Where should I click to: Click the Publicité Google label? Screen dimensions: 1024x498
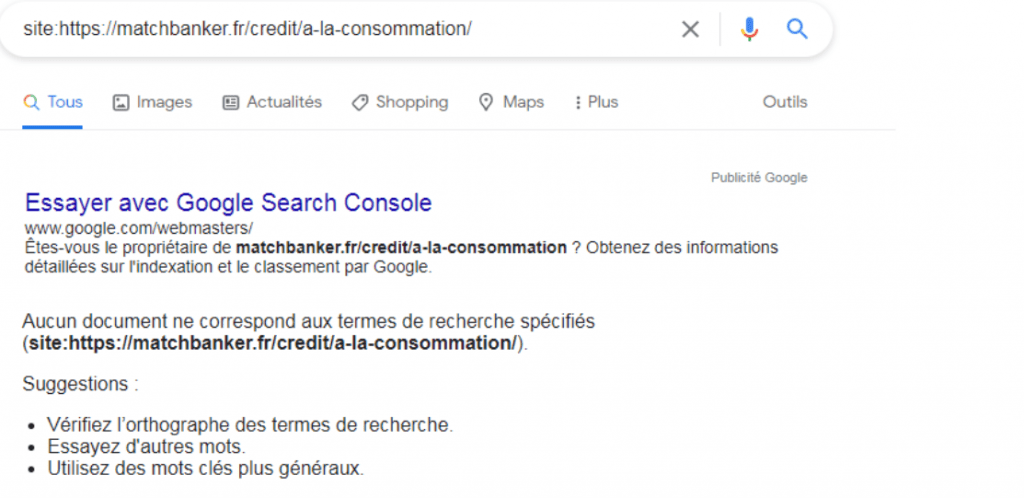[x=759, y=178]
